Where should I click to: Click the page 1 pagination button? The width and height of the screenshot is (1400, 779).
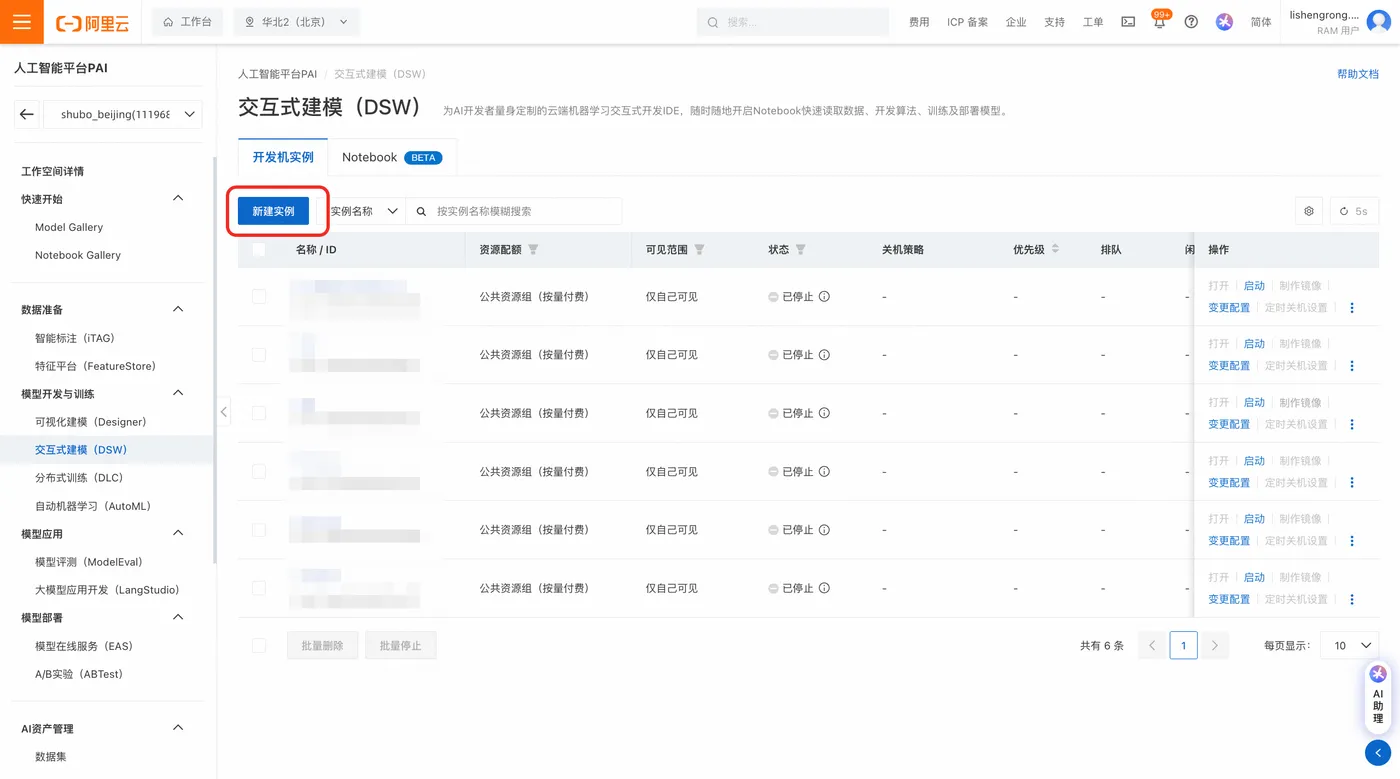(1183, 646)
